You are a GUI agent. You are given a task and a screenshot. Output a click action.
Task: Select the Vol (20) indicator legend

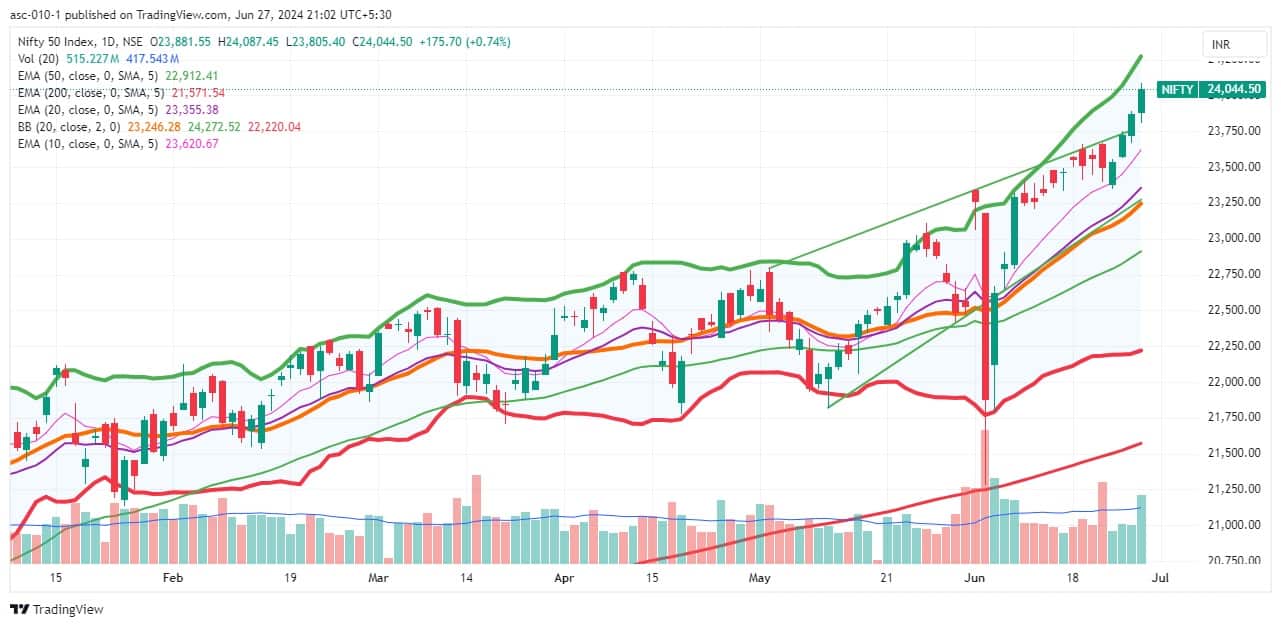click(37, 59)
